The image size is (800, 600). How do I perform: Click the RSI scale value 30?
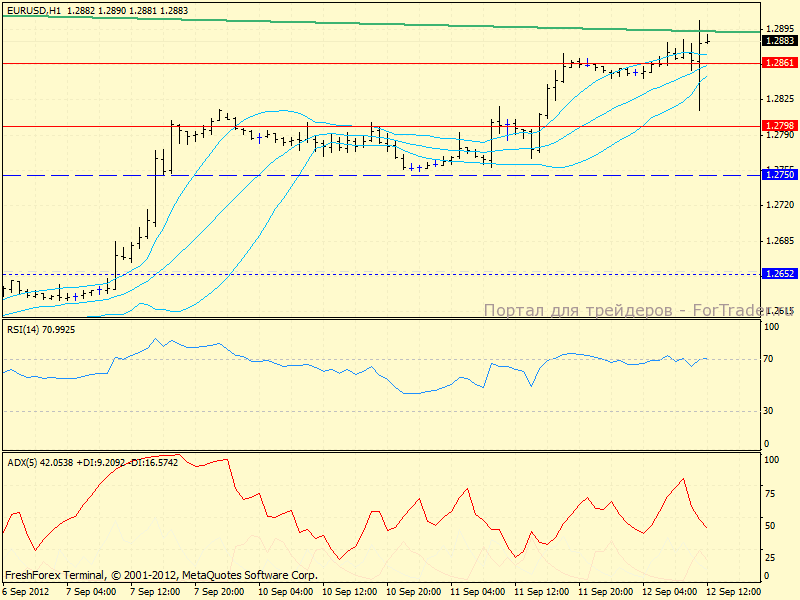pos(771,410)
